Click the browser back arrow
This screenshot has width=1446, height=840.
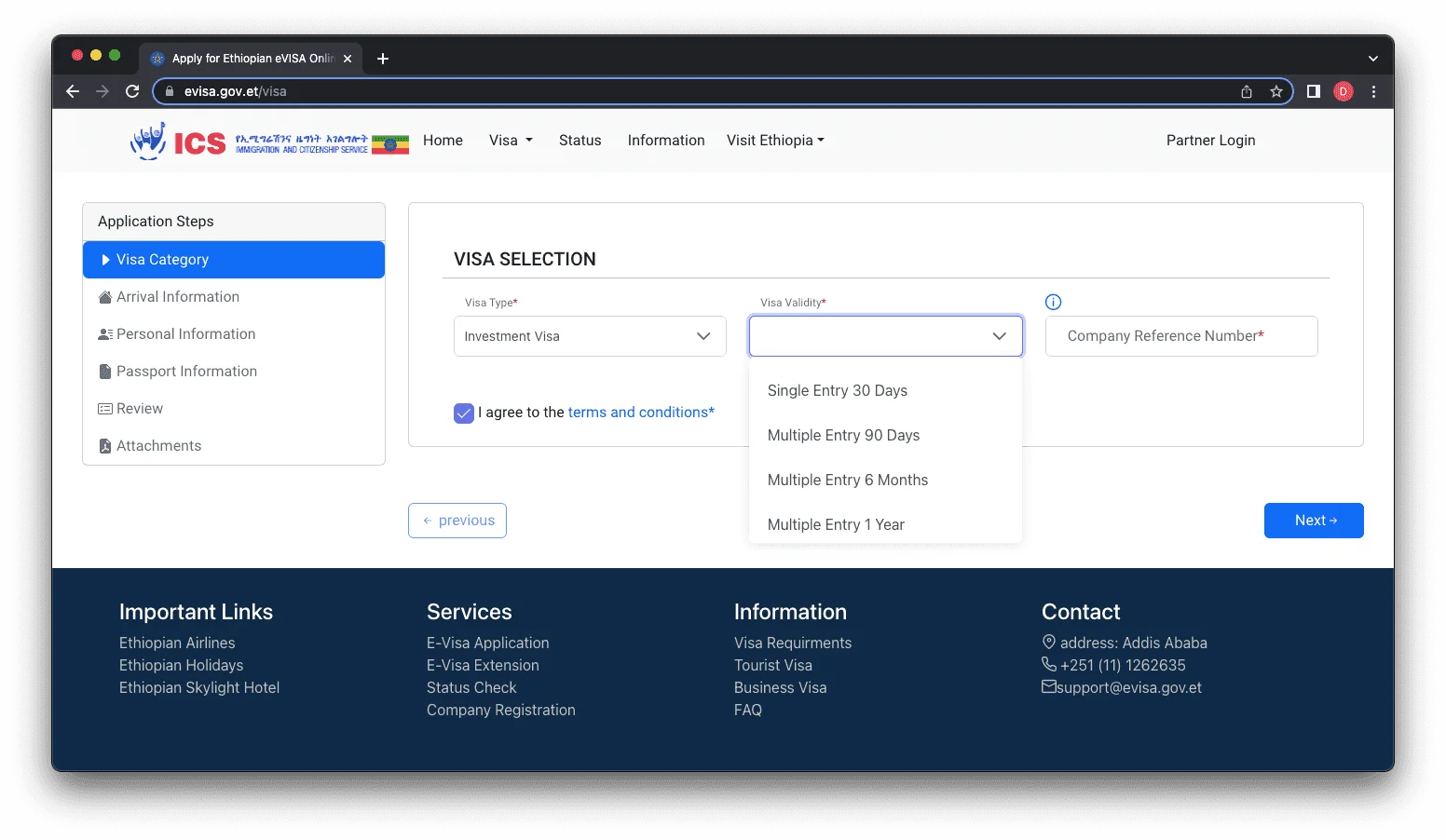tap(73, 91)
